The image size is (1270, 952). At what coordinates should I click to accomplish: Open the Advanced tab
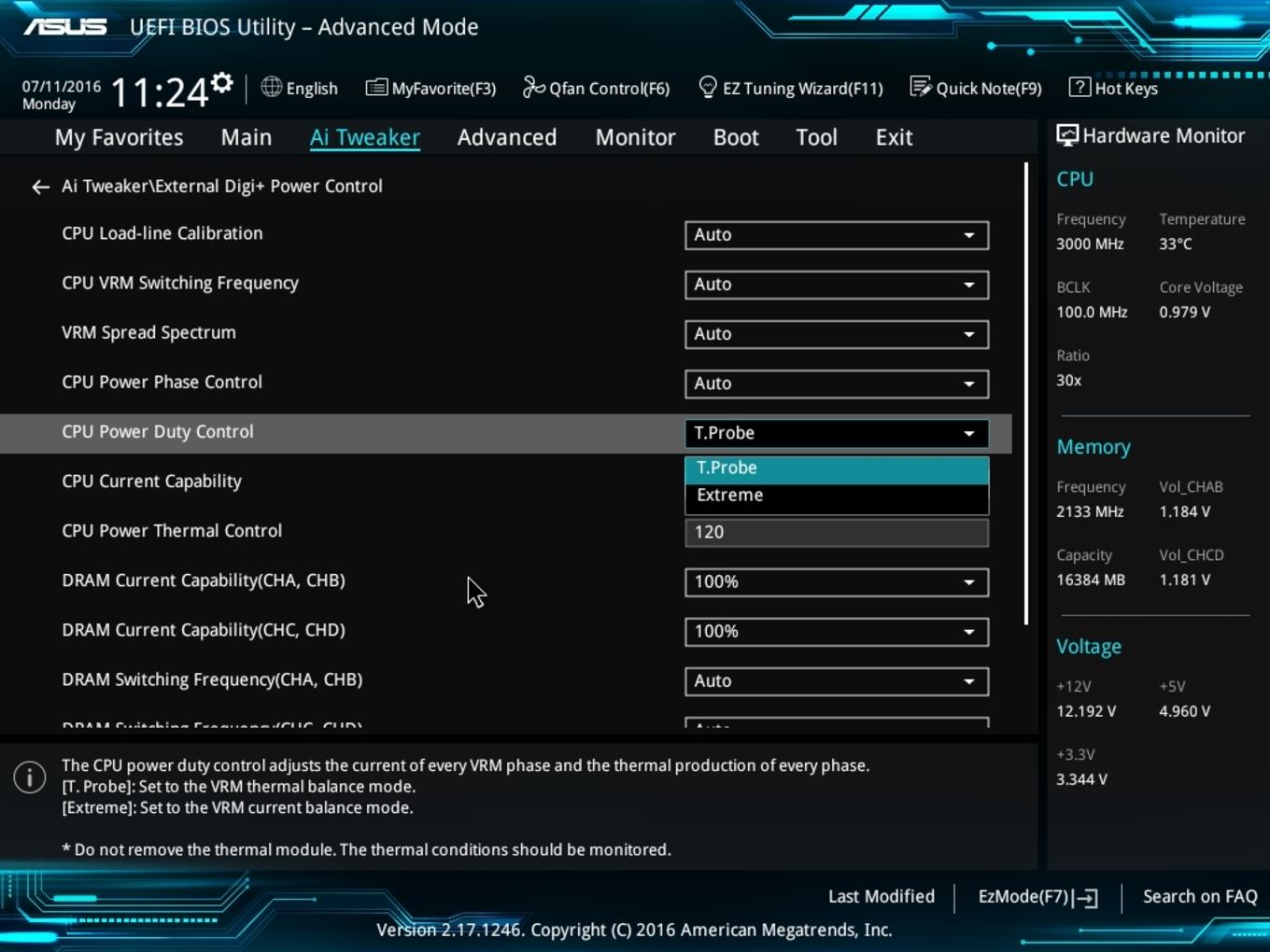click(x=507, y=137)
